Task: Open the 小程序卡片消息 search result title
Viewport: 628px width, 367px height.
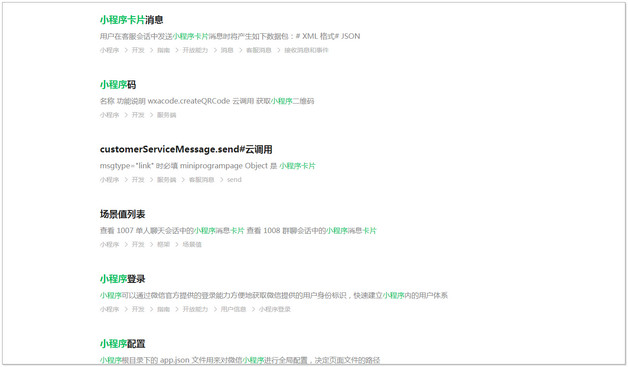Action: click(x=131, y=20)
